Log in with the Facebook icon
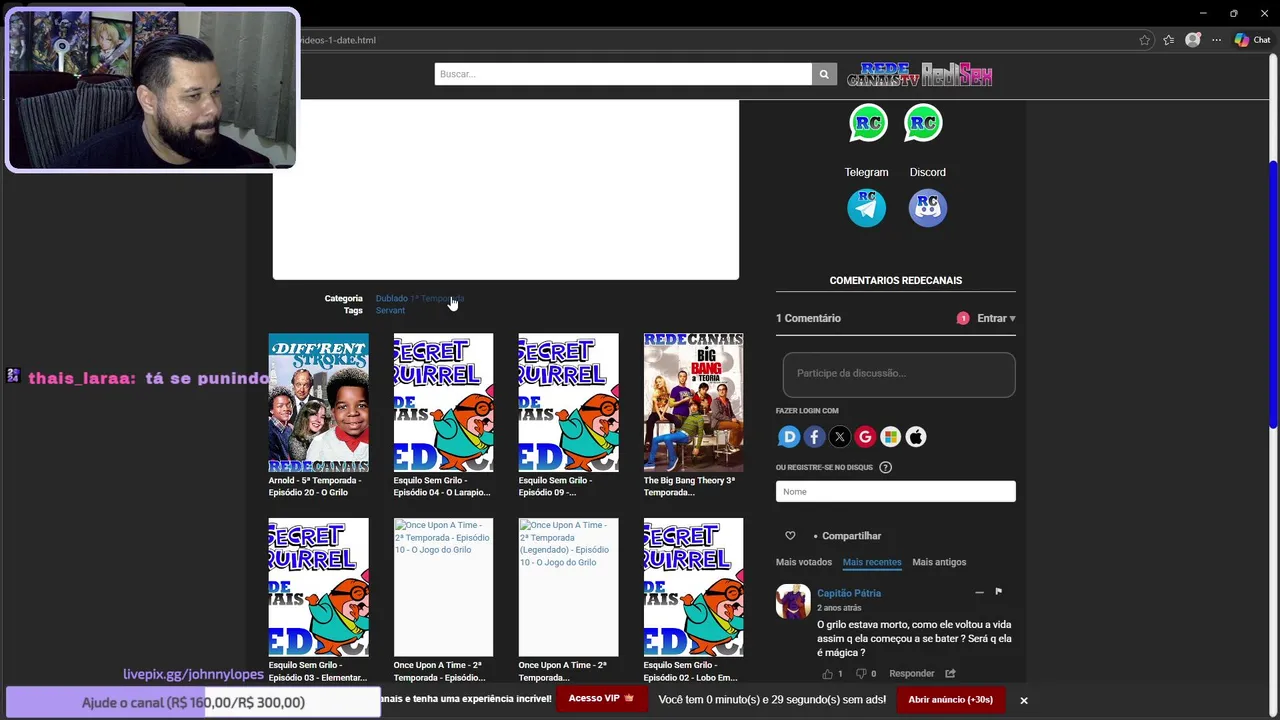This screenshot has height=720, width=1280. [x=814, y=437]
